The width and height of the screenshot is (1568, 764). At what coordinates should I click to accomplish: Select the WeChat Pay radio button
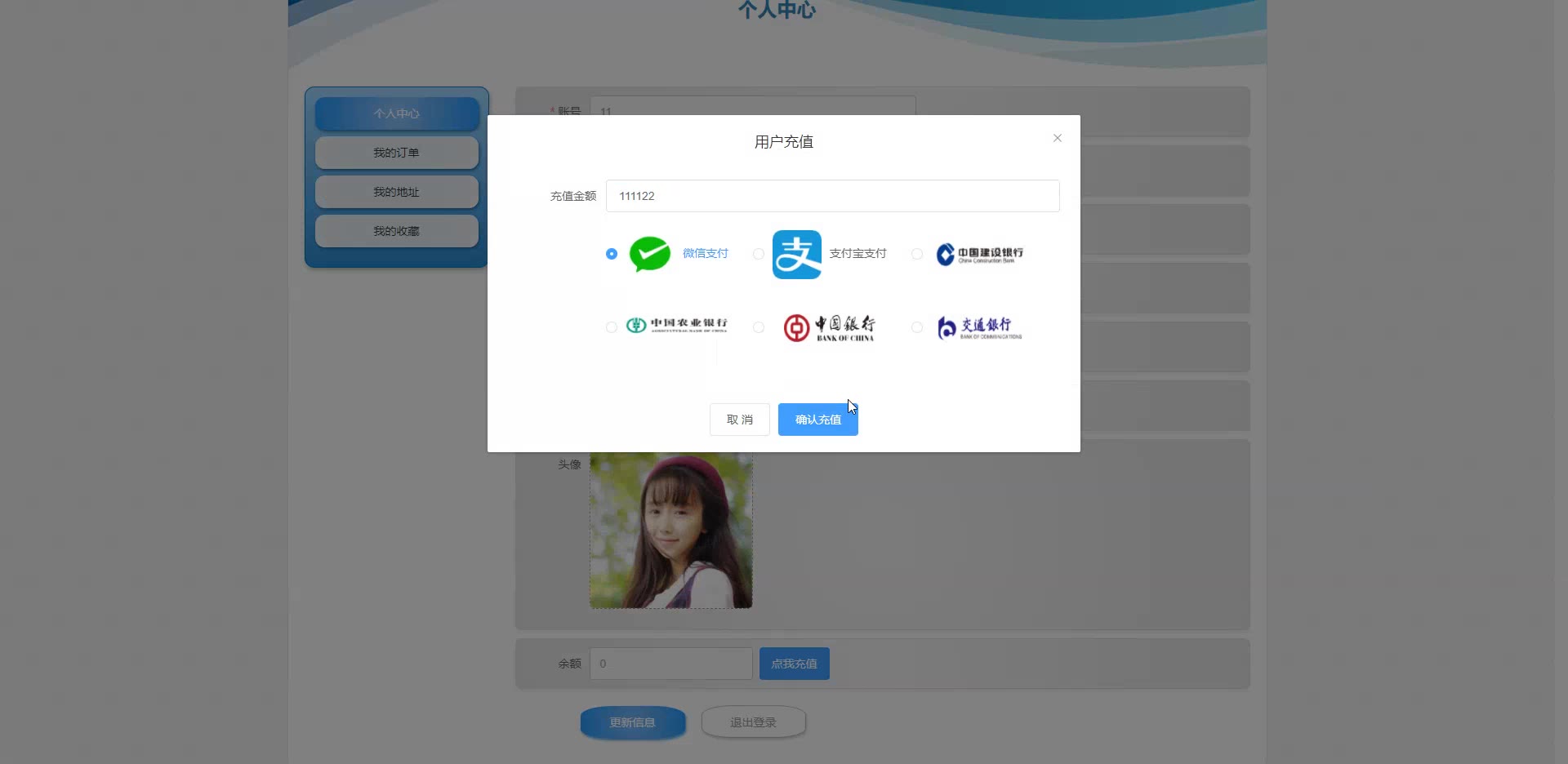tap(612, 254)
